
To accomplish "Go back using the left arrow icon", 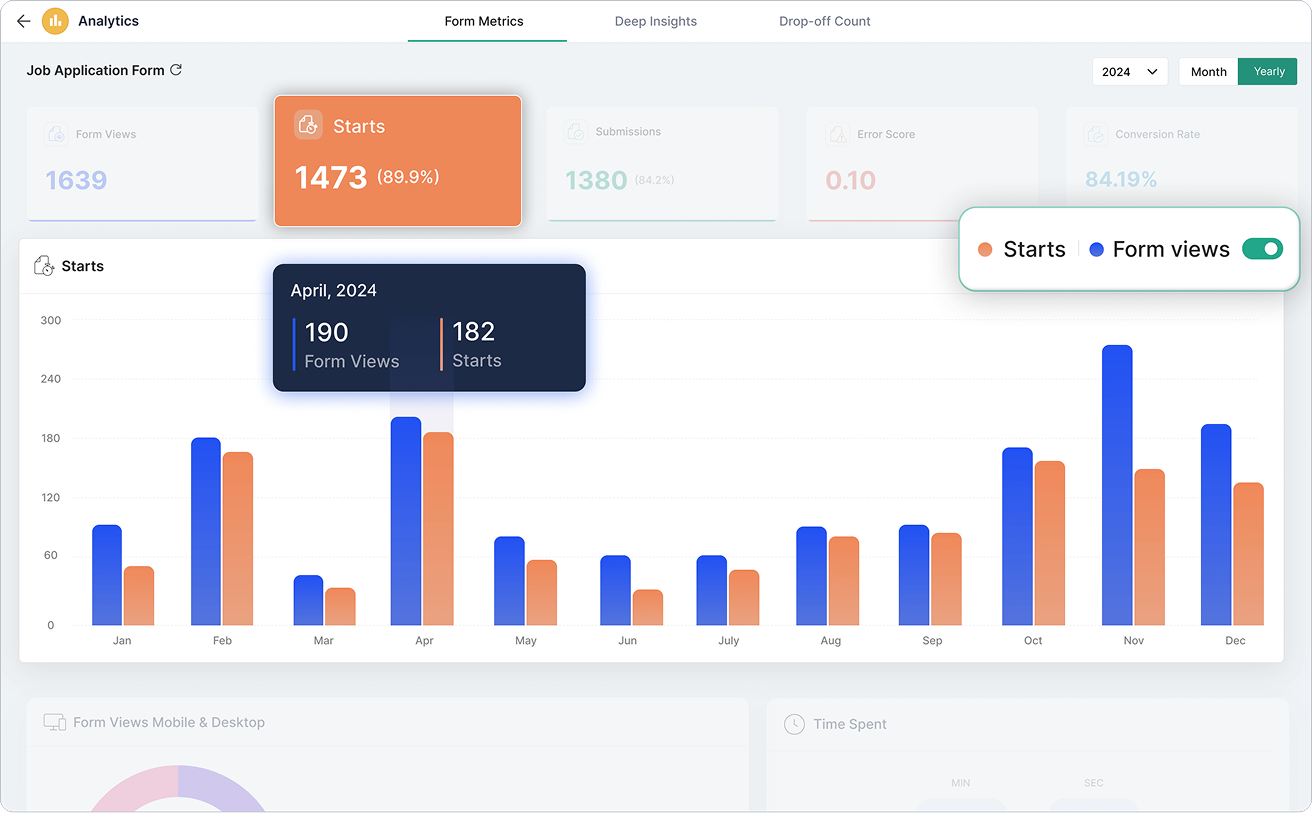I will [x=24, y=21].
